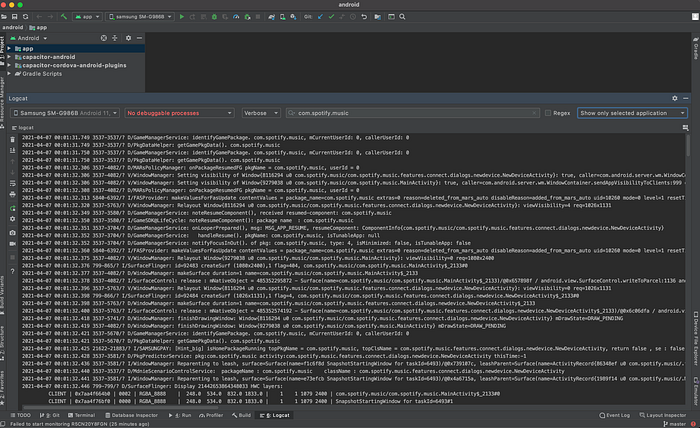Open the Profiler tool window tab
This screenshot has height=428, width=700.
coord(211,415)
